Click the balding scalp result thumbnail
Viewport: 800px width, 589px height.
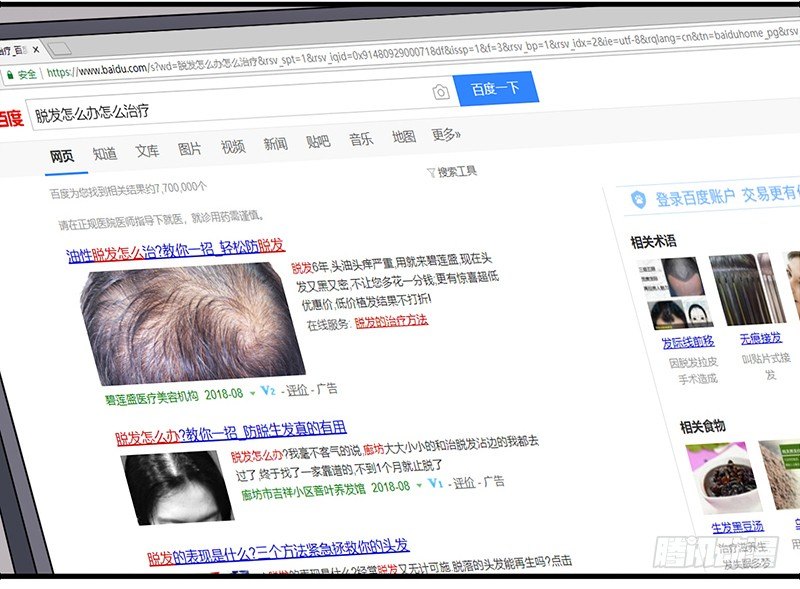[193, 323]
